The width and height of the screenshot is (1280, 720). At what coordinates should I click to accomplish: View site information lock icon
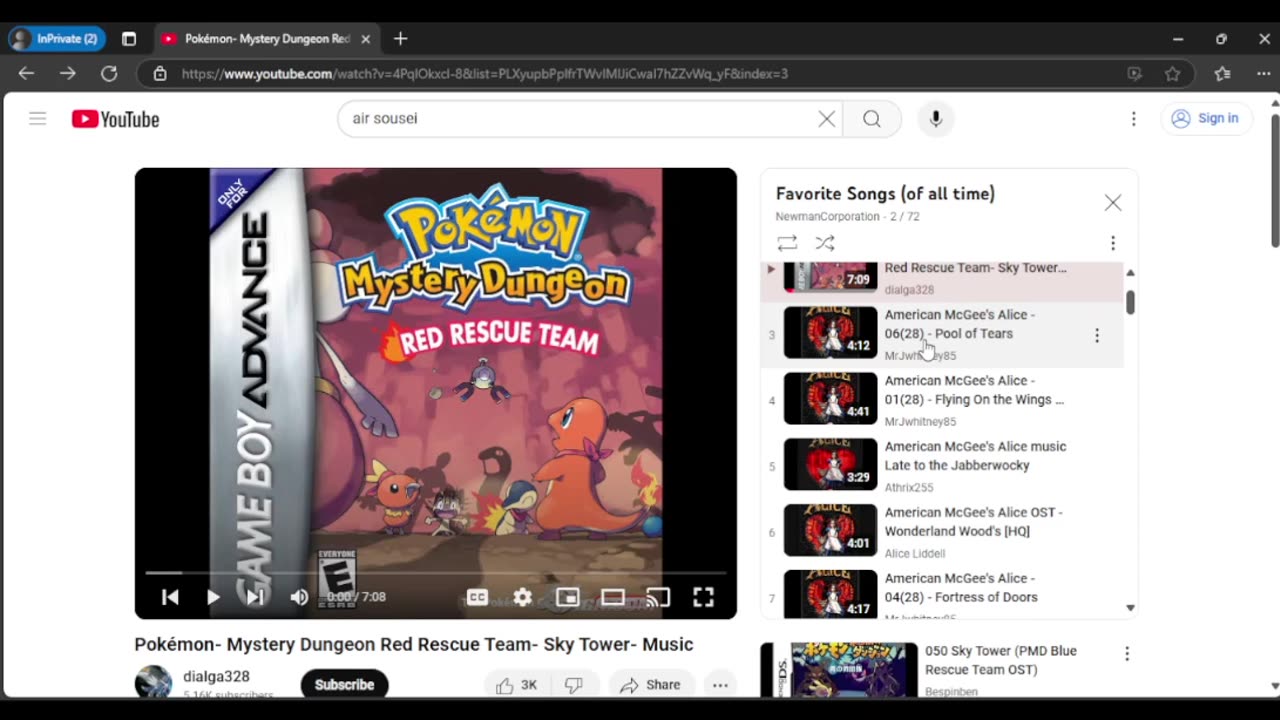(159, 73)
